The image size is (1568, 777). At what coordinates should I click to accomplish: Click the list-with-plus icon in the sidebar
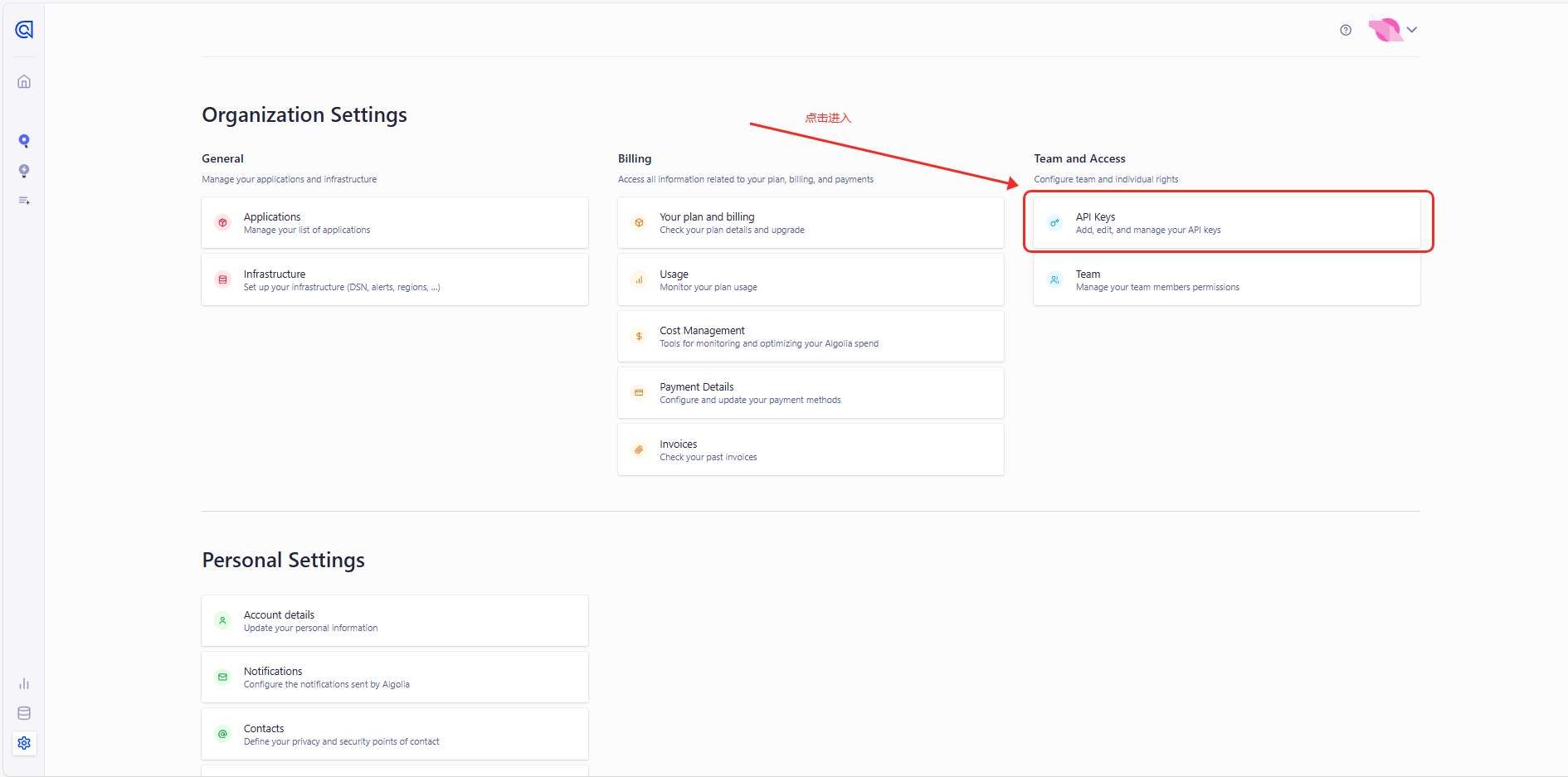[x=24, y=201]
